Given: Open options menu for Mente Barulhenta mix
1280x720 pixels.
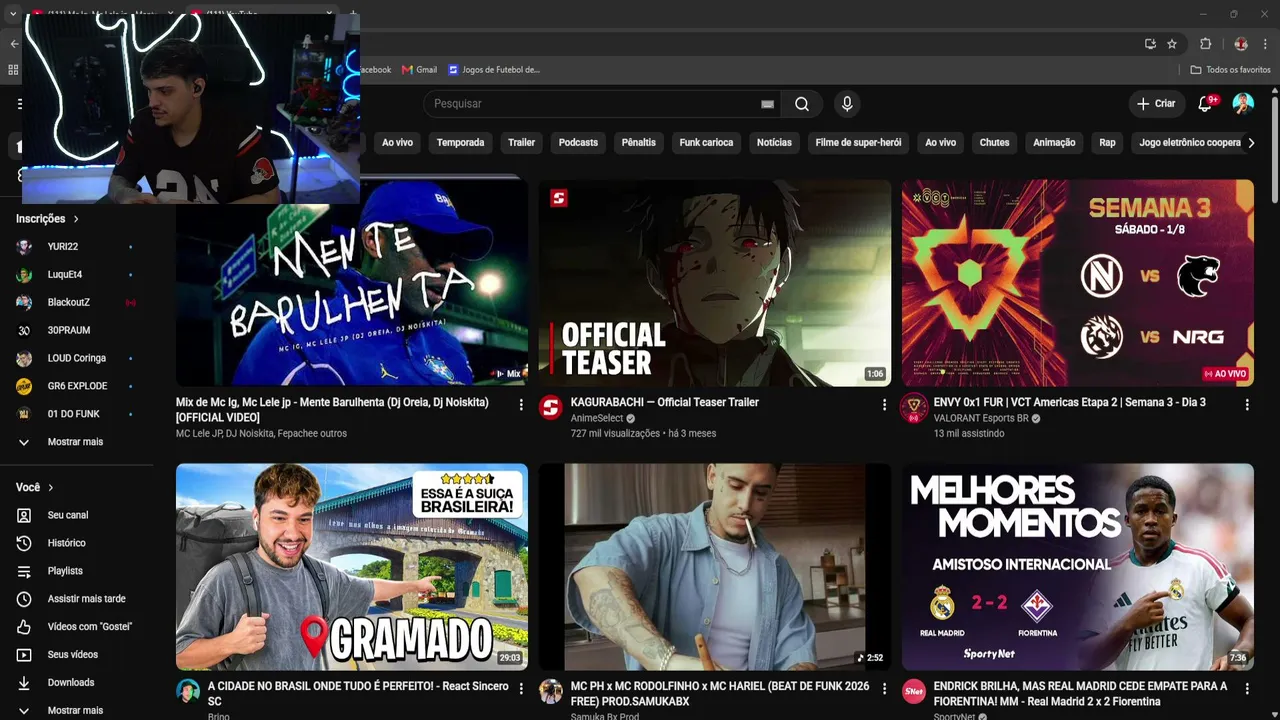Looking at the screenshot, I should coord(521,405).
